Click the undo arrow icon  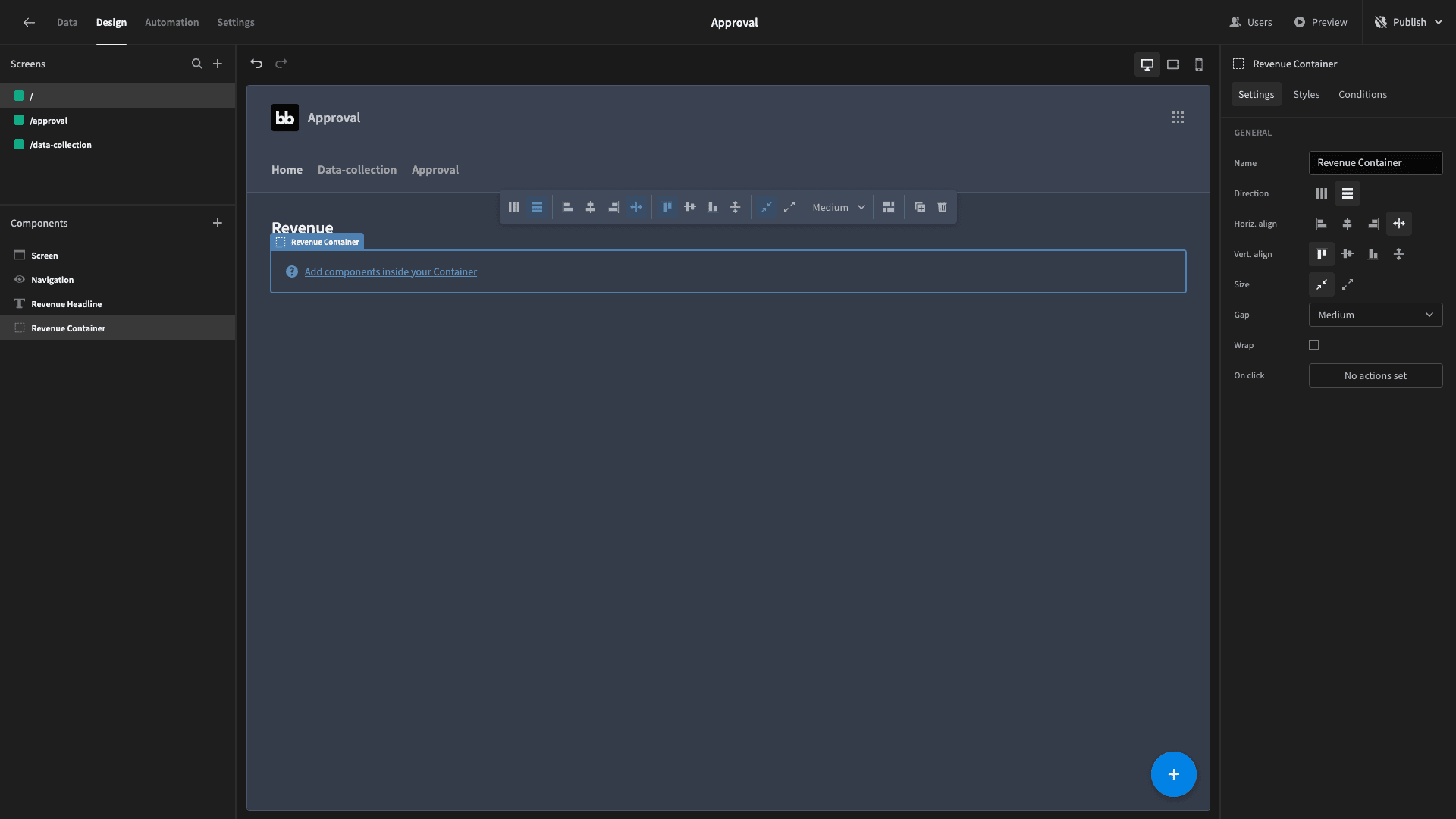click(x=256, y=64)
